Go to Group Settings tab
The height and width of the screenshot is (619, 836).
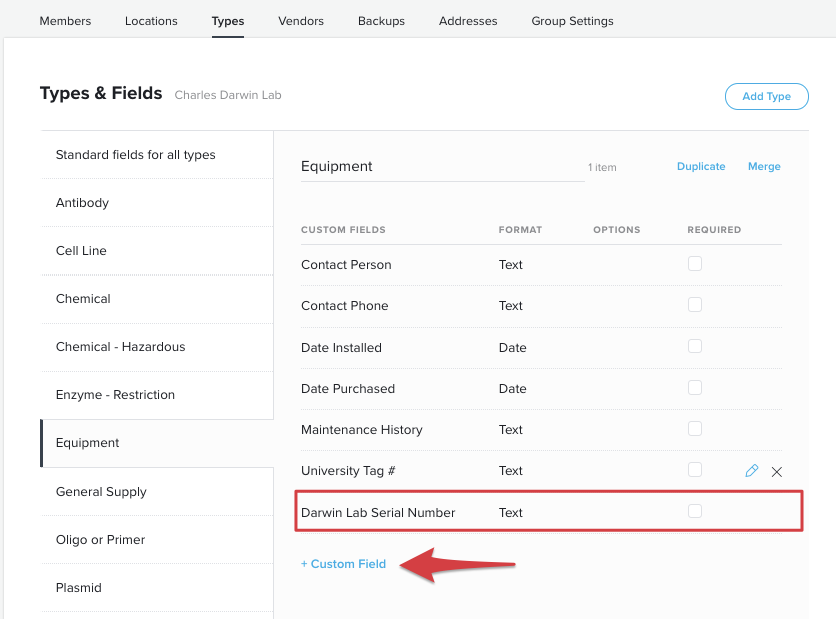coord(572,21)
